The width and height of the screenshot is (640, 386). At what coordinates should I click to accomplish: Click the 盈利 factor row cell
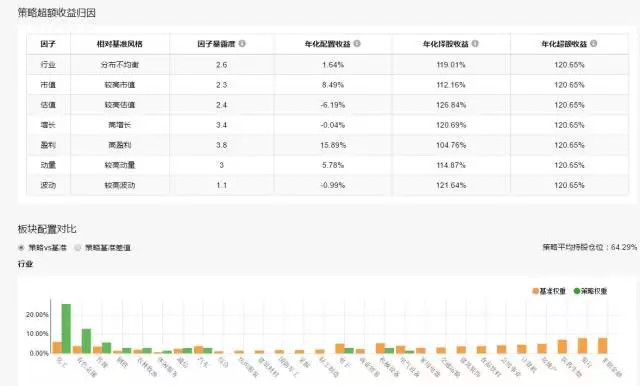click(x=48, y=145)
